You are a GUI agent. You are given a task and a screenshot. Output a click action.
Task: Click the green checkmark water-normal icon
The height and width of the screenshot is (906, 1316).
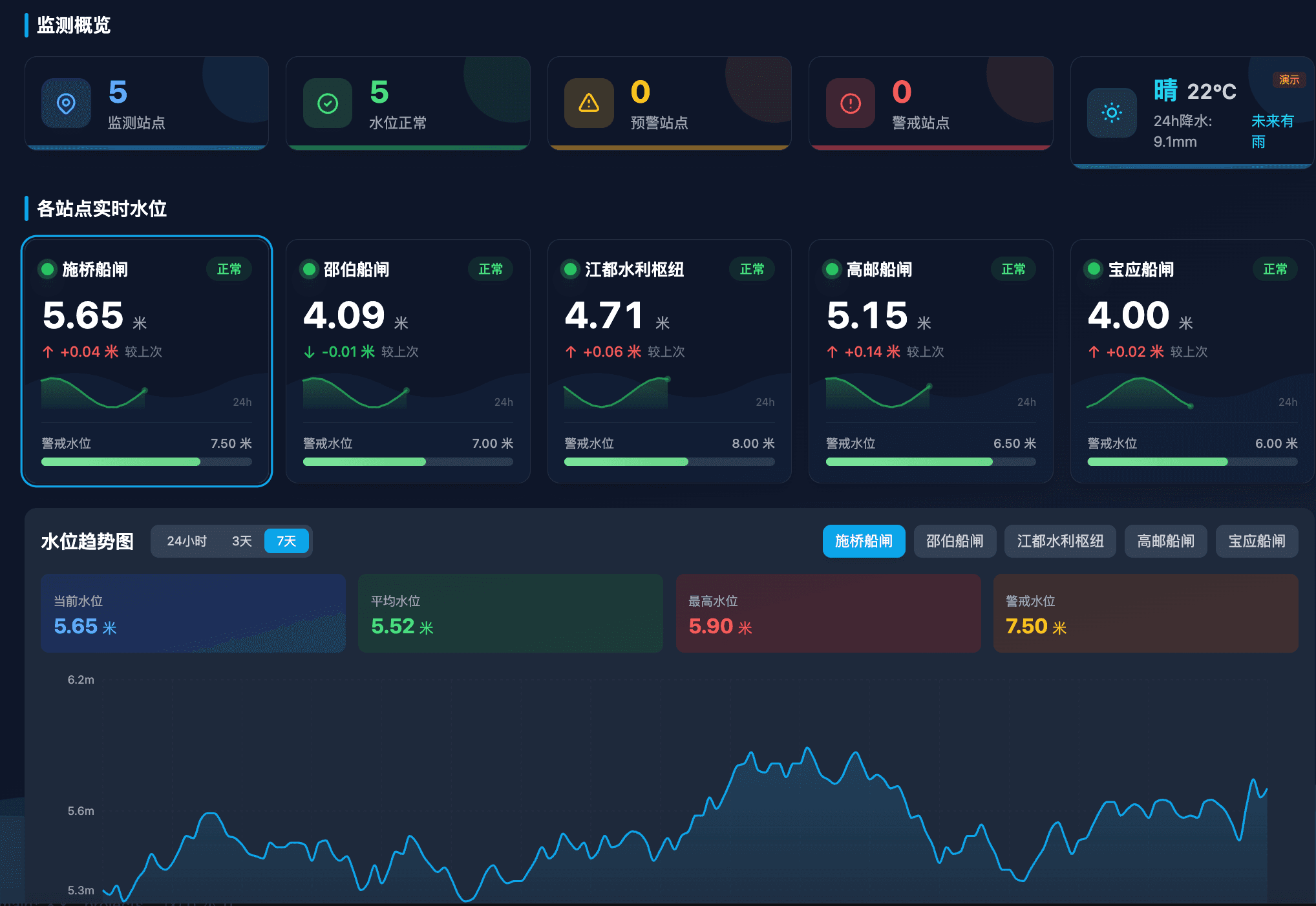coord(328,103)
